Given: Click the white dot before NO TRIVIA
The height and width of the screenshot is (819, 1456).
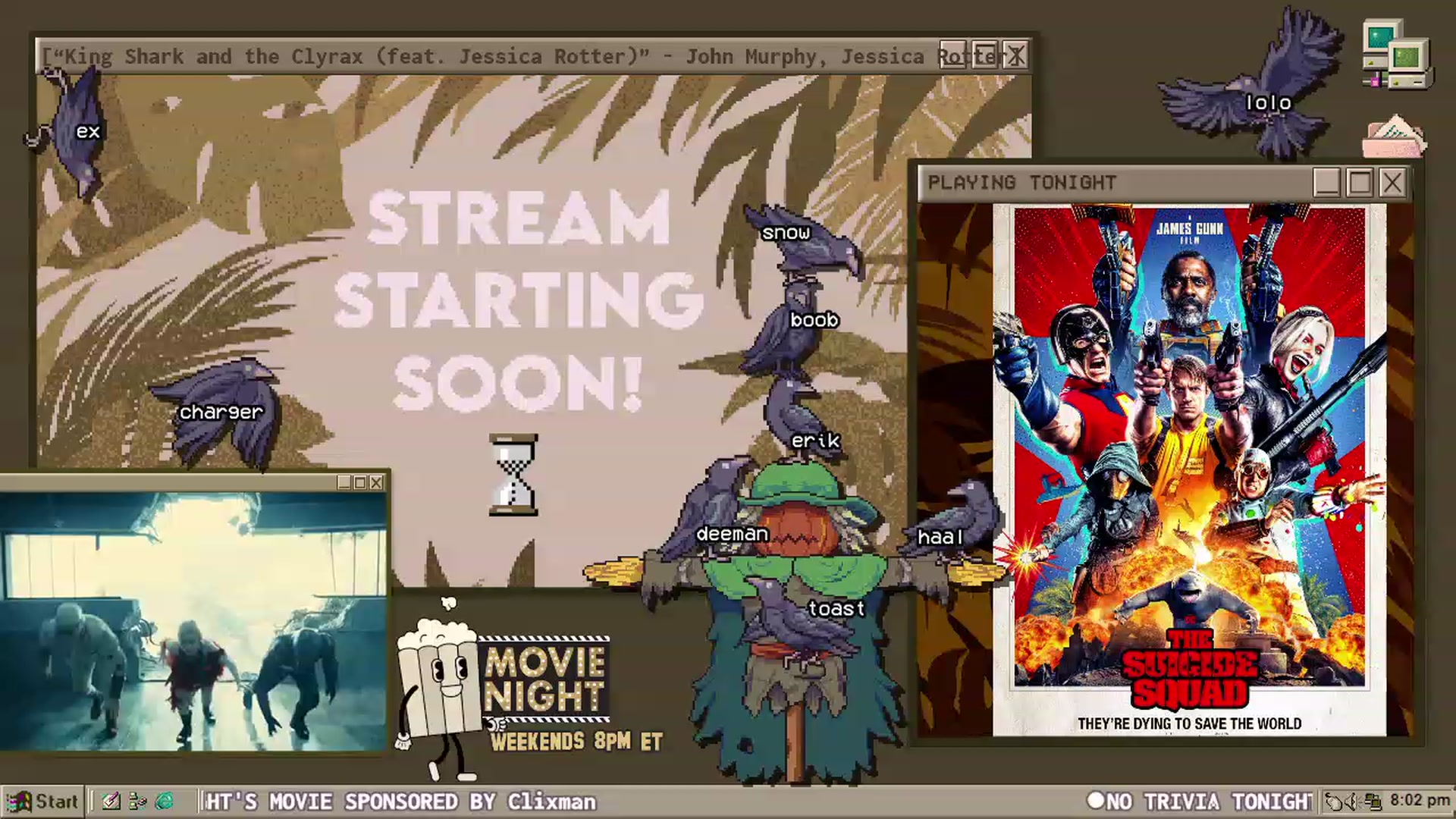Looking at the screenshot, I should pyautogui.click(x=1095, y=800).
